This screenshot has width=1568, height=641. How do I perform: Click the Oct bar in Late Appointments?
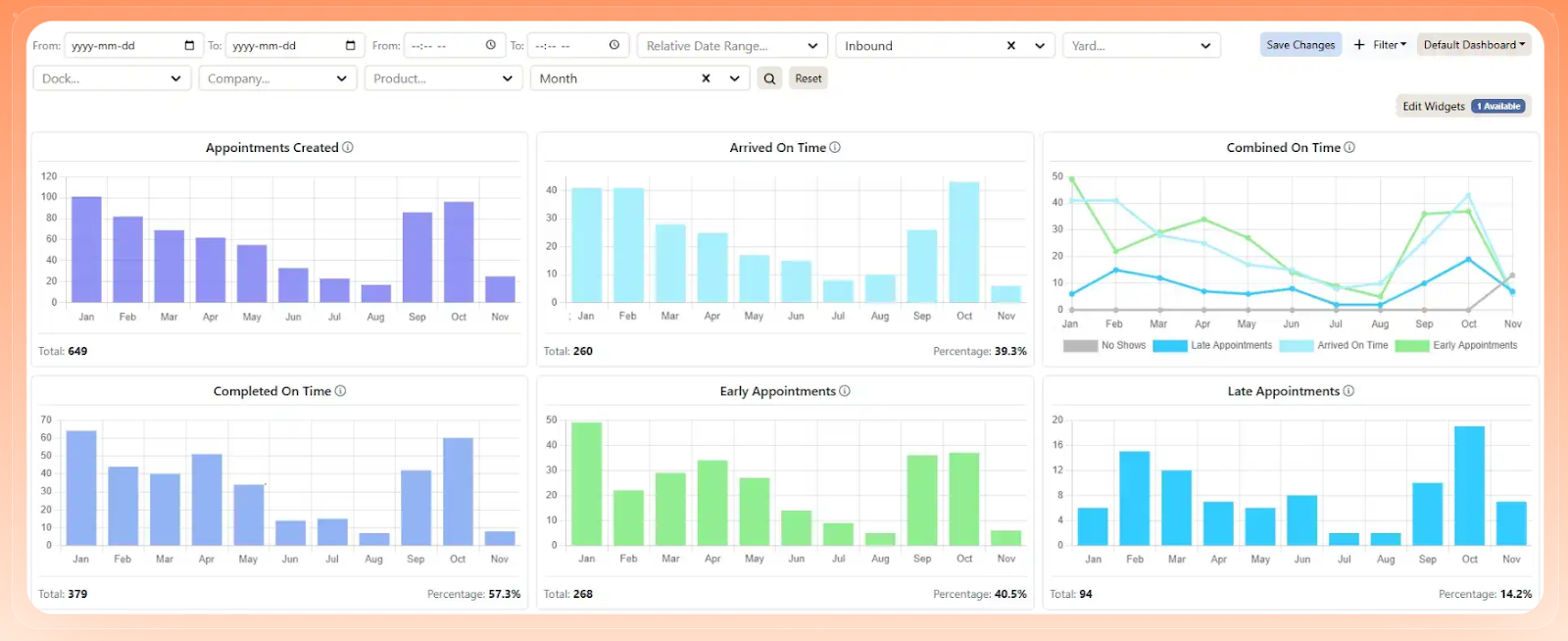point(1469,485)
